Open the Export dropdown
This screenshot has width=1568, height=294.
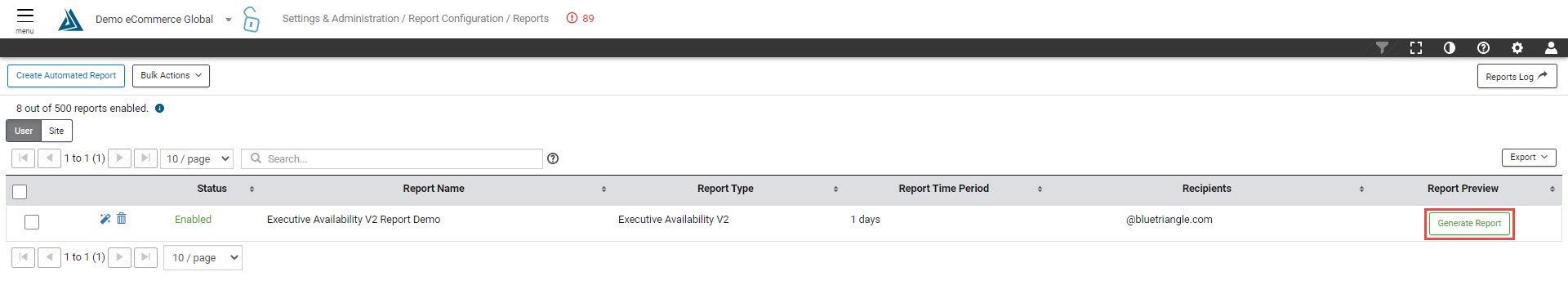[1529, 158]
